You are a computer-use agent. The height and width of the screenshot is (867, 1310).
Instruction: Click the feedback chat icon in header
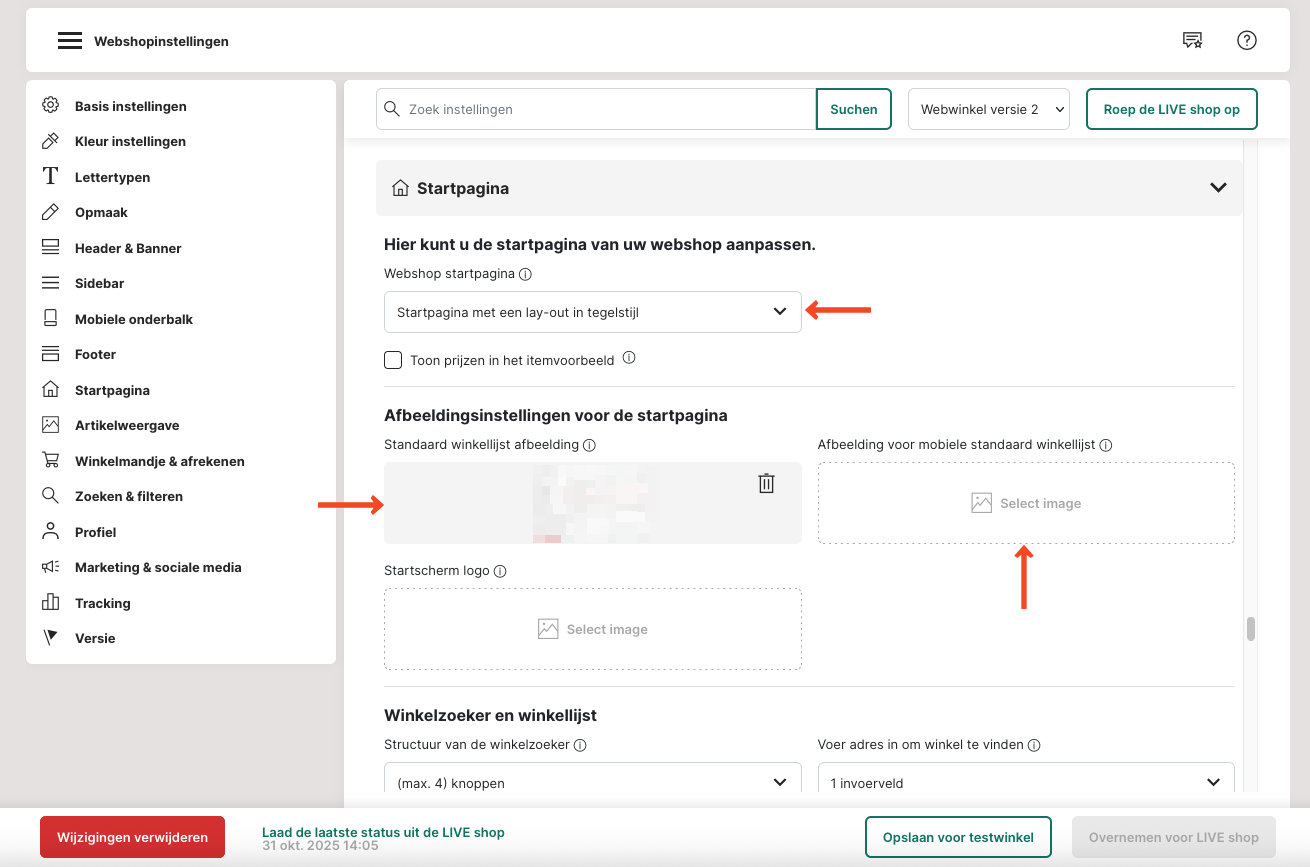(x=1192, y=40)
